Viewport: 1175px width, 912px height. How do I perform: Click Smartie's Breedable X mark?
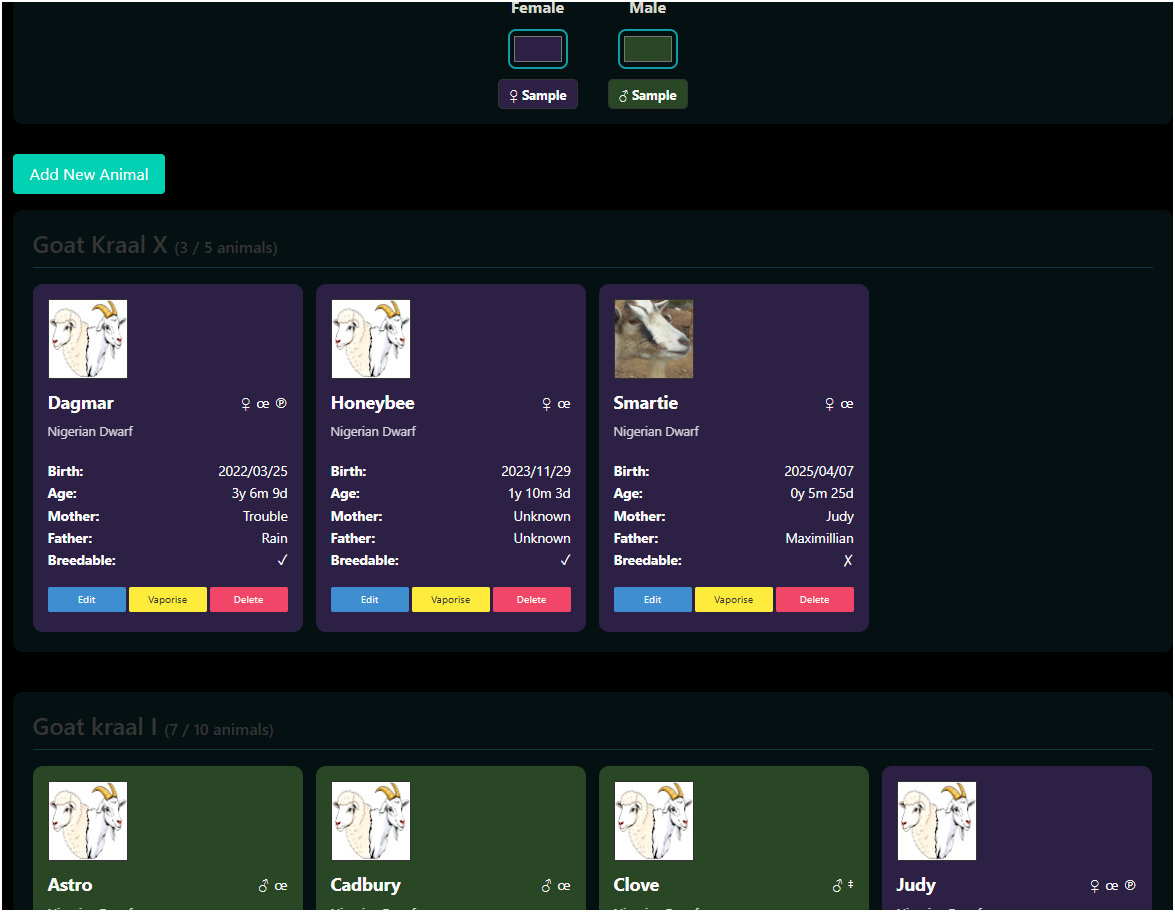(x=848, y=561)
